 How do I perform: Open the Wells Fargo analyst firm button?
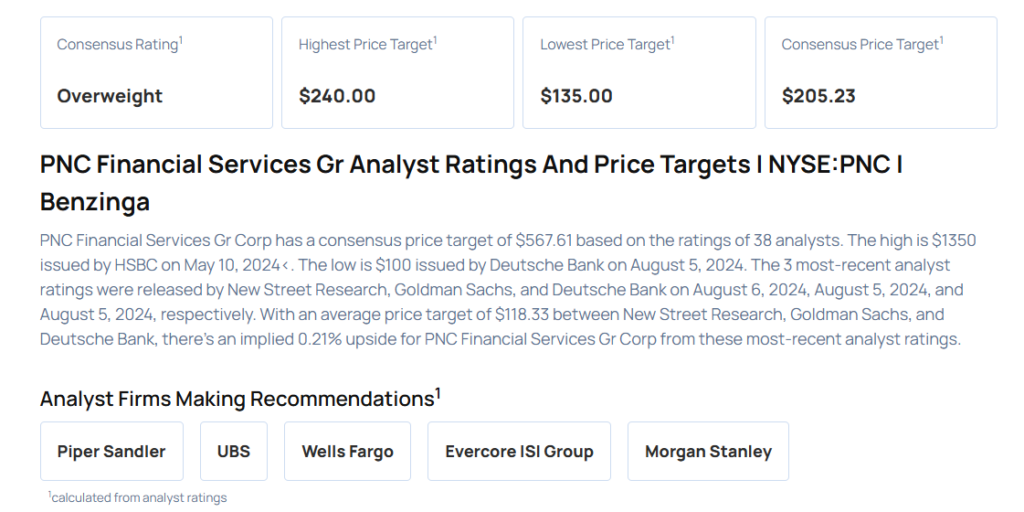348,451
